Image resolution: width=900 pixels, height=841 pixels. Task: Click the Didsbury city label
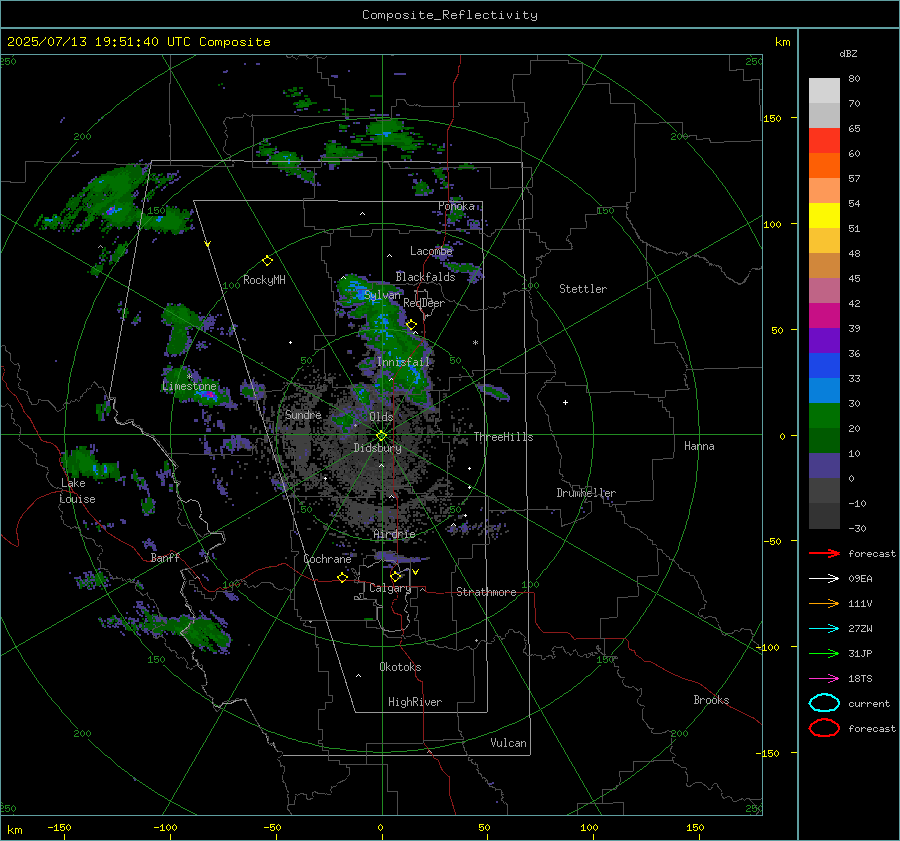[x=377, y=448]
